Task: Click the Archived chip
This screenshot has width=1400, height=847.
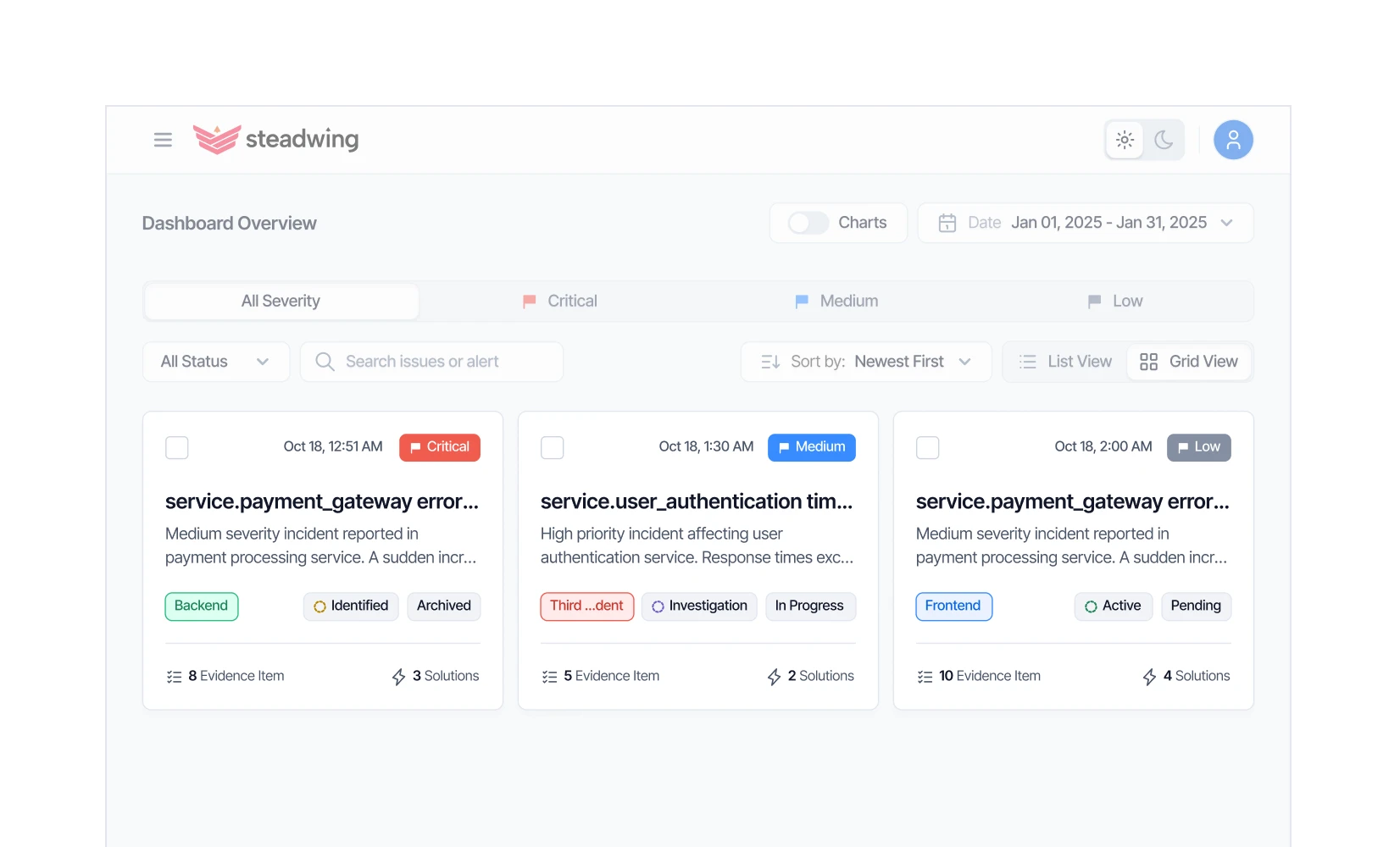Action: 444,606
